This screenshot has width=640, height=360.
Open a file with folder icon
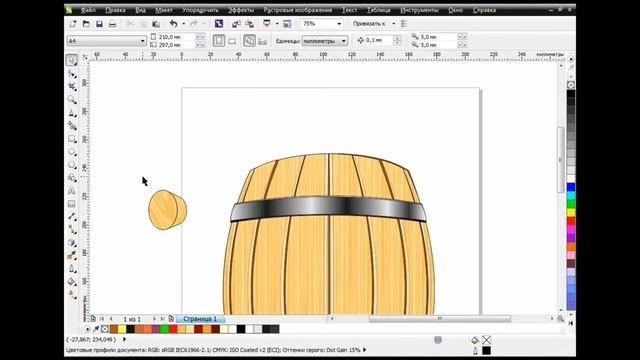(x=86, y=24)
